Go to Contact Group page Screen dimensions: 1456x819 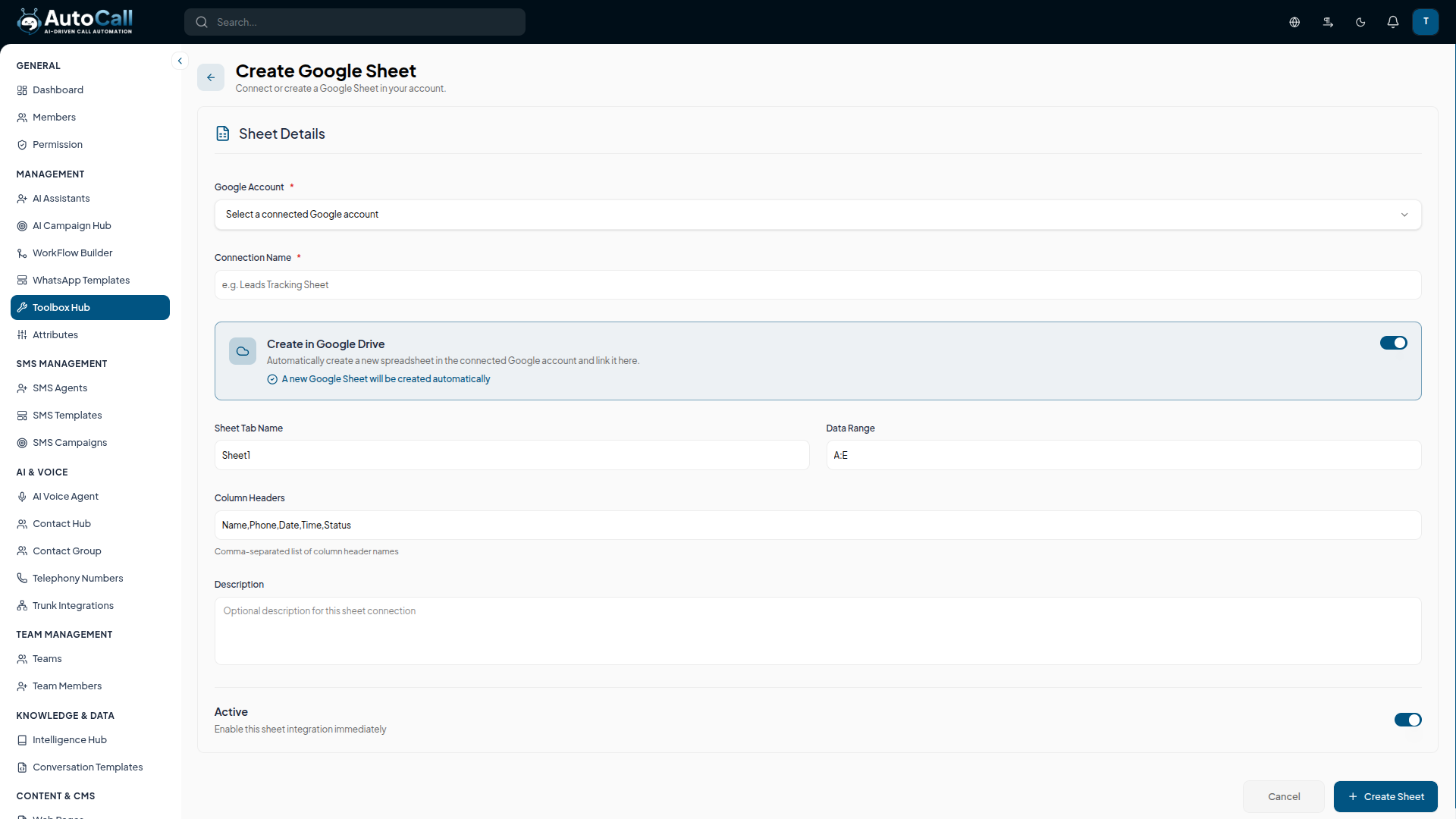pyautogui.click(x=89, y=551)
